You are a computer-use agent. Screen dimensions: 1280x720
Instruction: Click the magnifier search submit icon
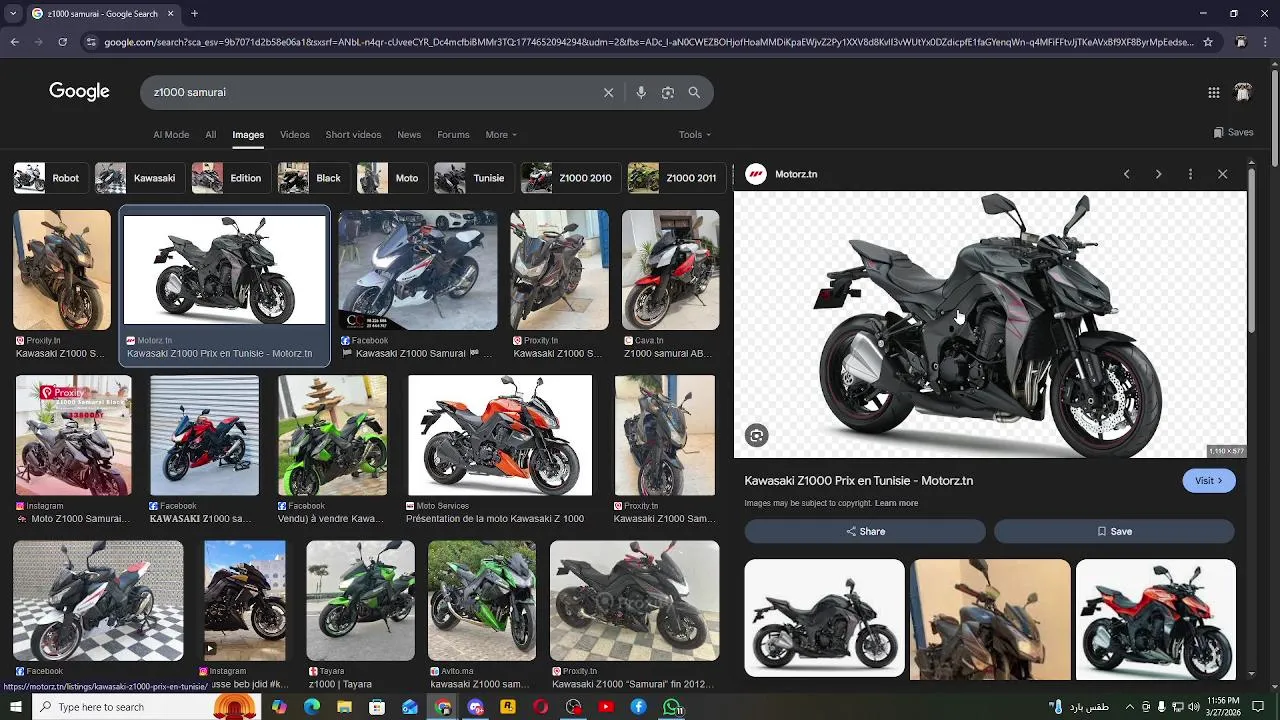(694, 92)
